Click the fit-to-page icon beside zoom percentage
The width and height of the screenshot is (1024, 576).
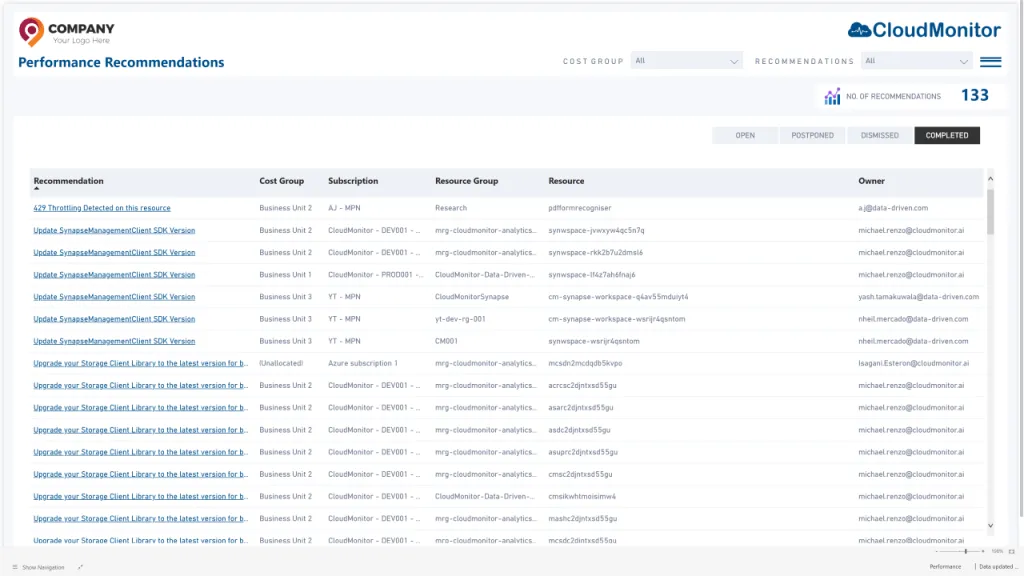coord(1012,551)
